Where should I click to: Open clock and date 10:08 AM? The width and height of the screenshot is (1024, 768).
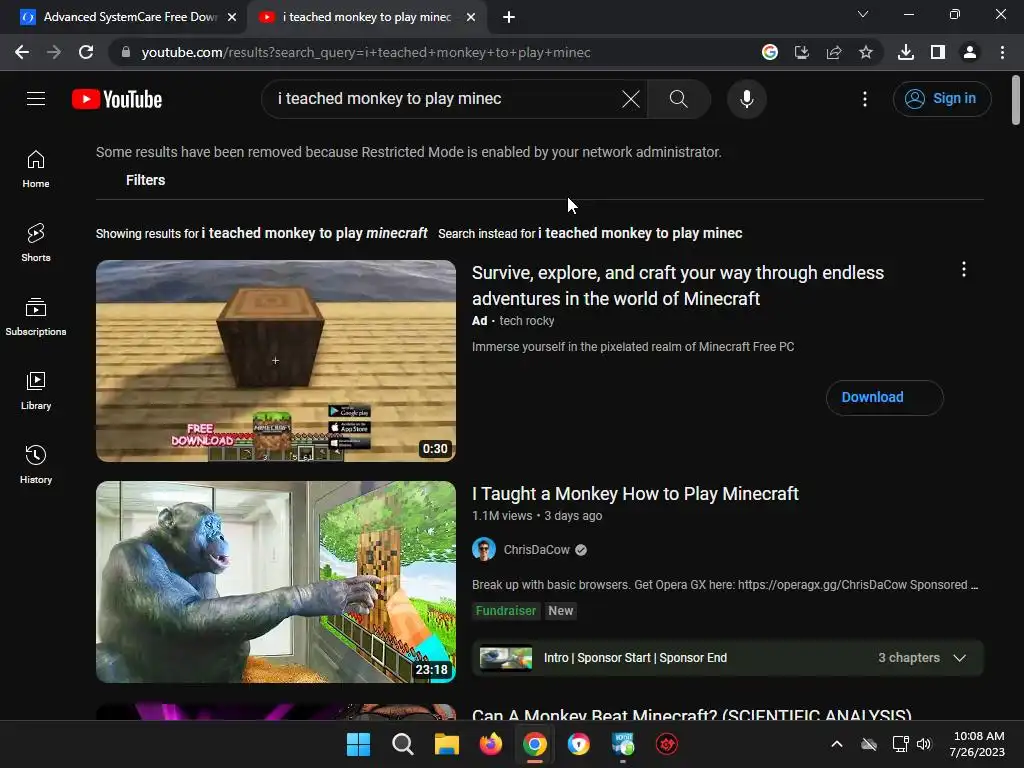coord(978,744)
